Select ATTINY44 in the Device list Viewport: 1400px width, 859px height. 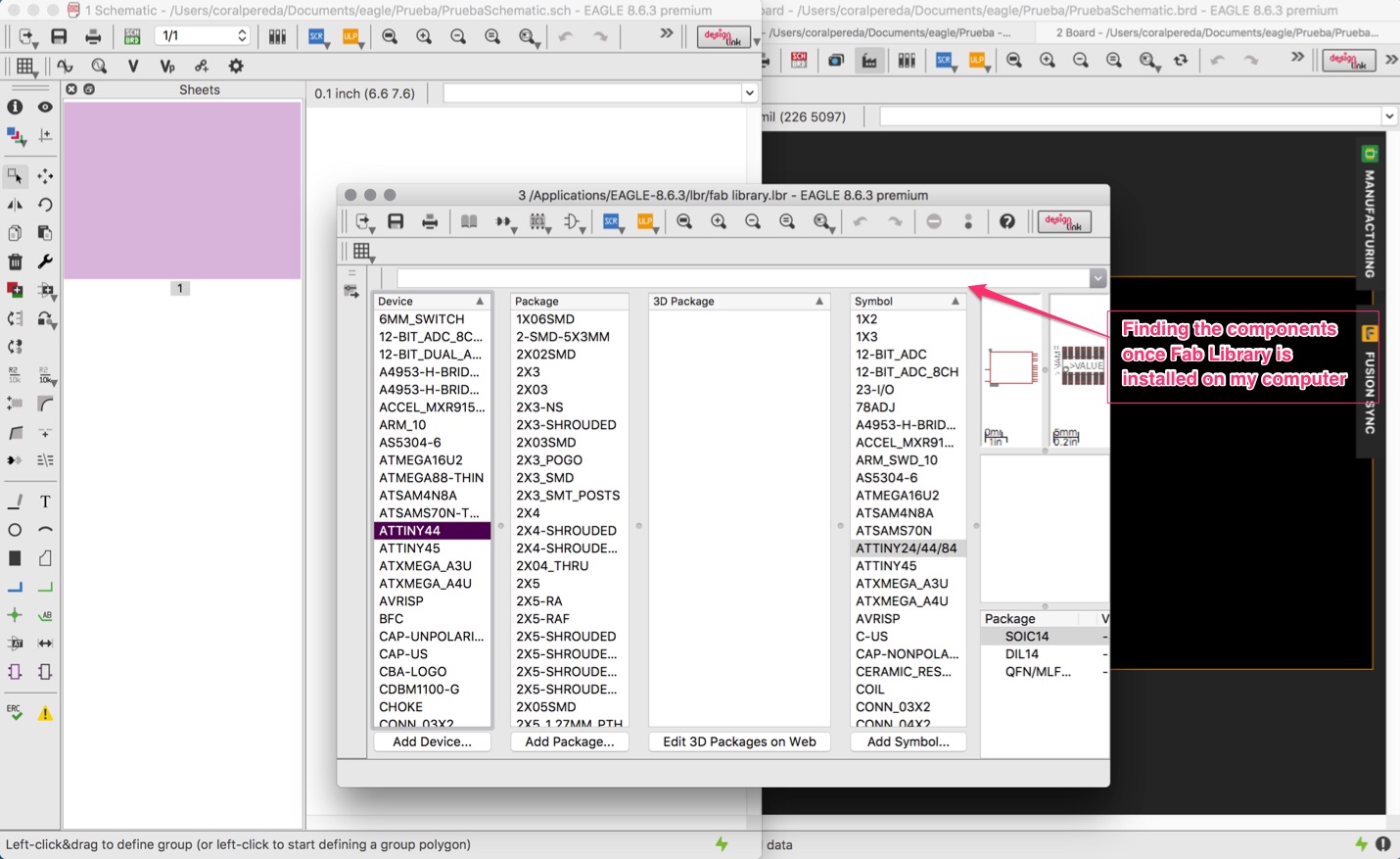tap(432, 531)
